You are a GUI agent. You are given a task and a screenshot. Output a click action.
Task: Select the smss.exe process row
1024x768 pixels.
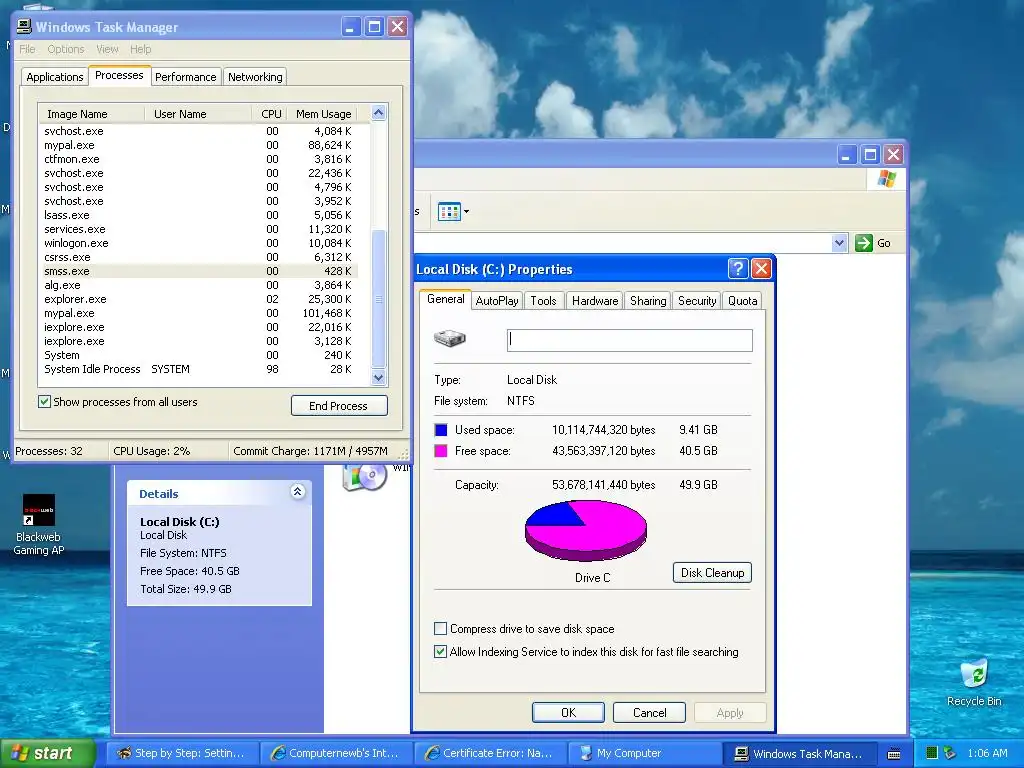pos(199,271)
